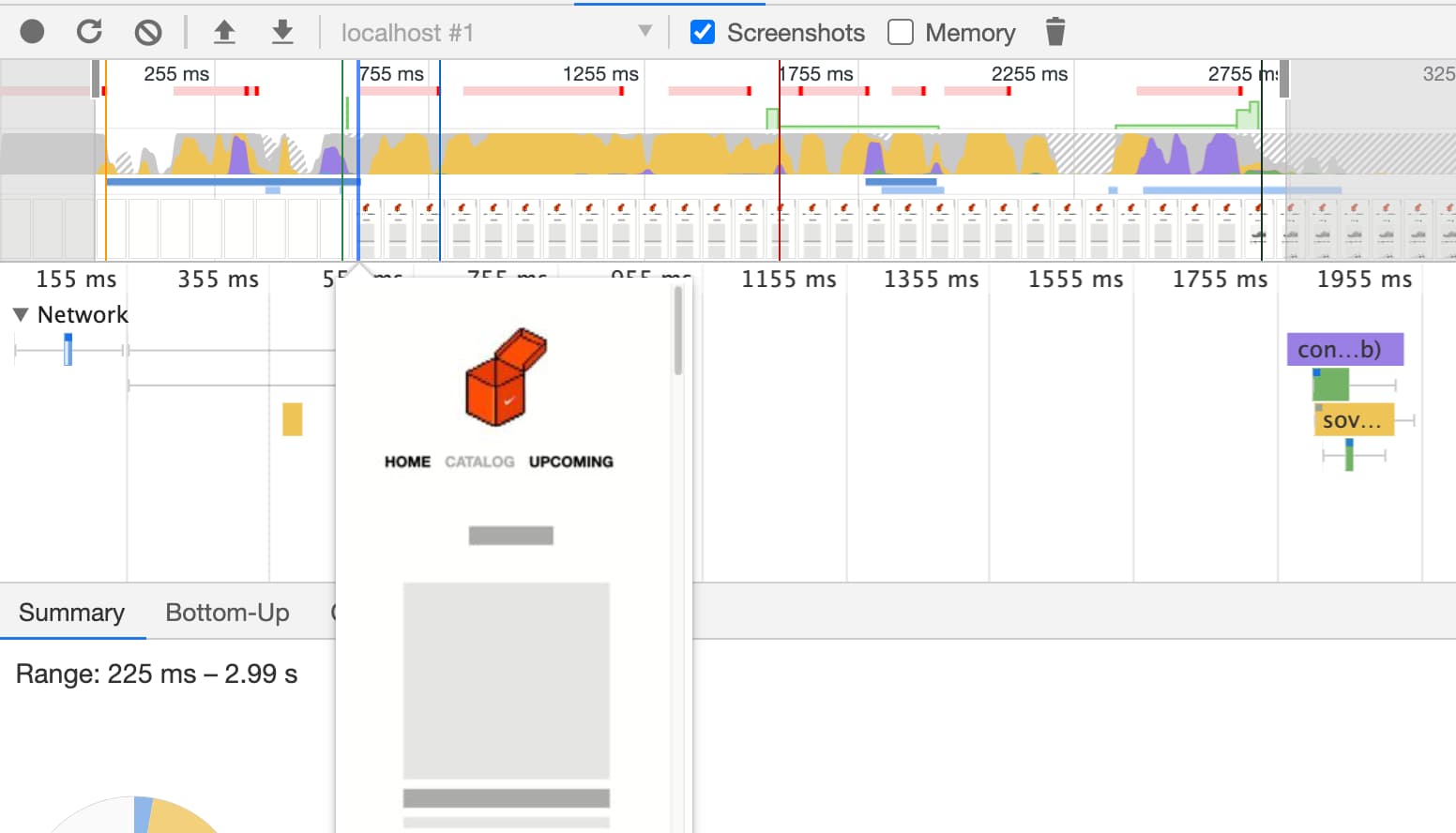This screenshot has width=1456, height=833.
Task: Disable the Screenshots checkbox
Action: tap(703, 32)
